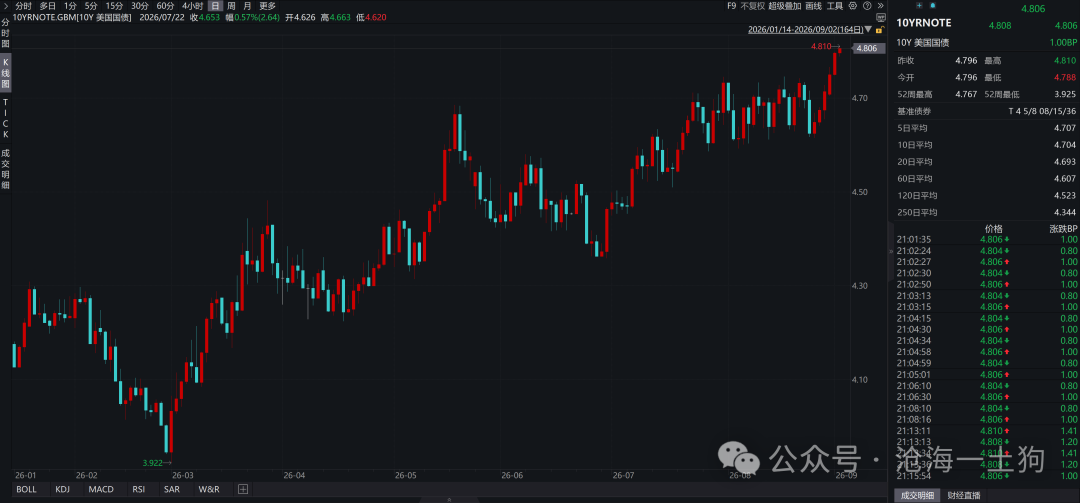Viewport: 1080px width, 503px height.
Task: Click the 21:01:35 trade row
Action: (986, 240)
